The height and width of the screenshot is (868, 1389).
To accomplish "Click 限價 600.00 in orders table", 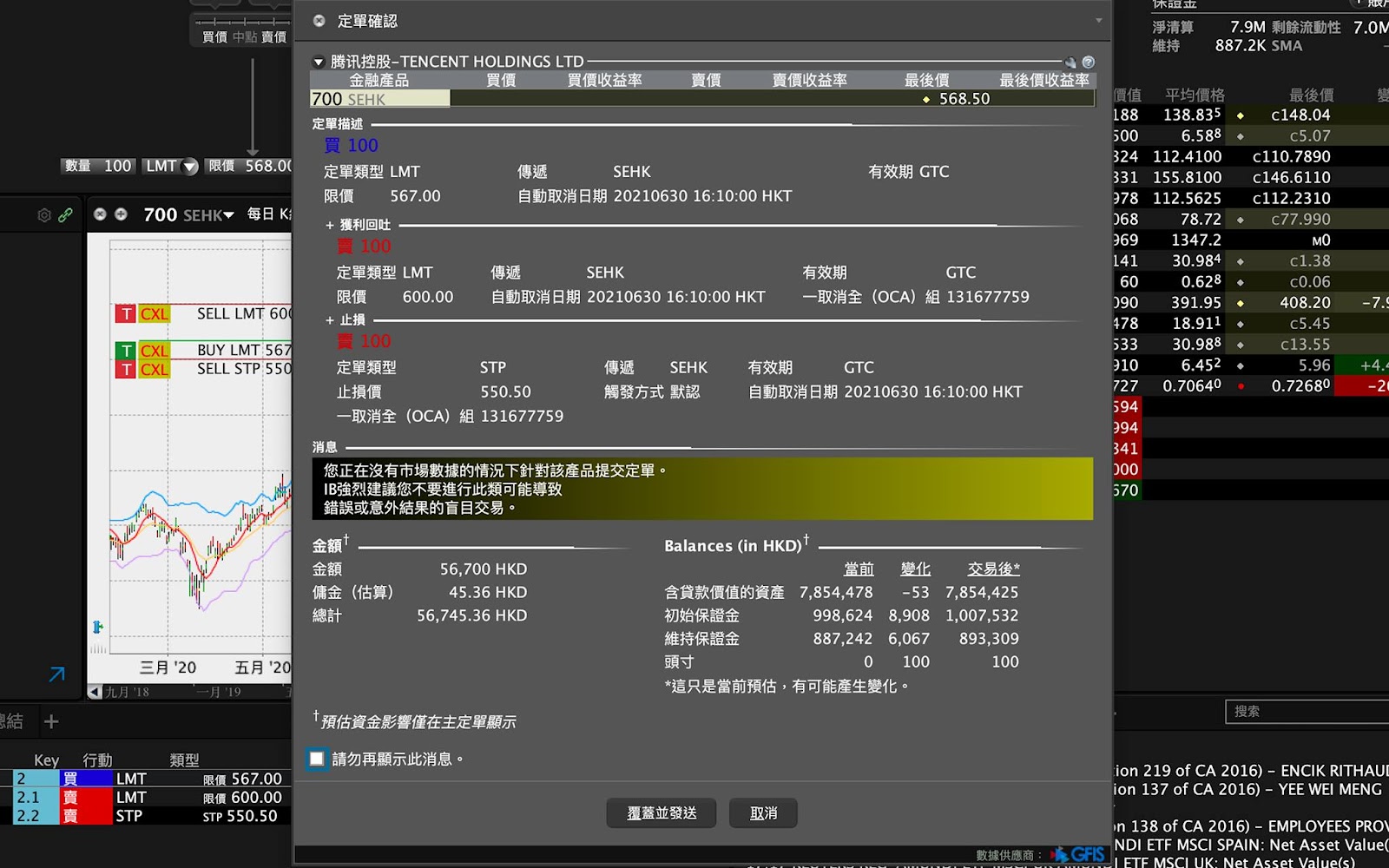I will (242, 797).
